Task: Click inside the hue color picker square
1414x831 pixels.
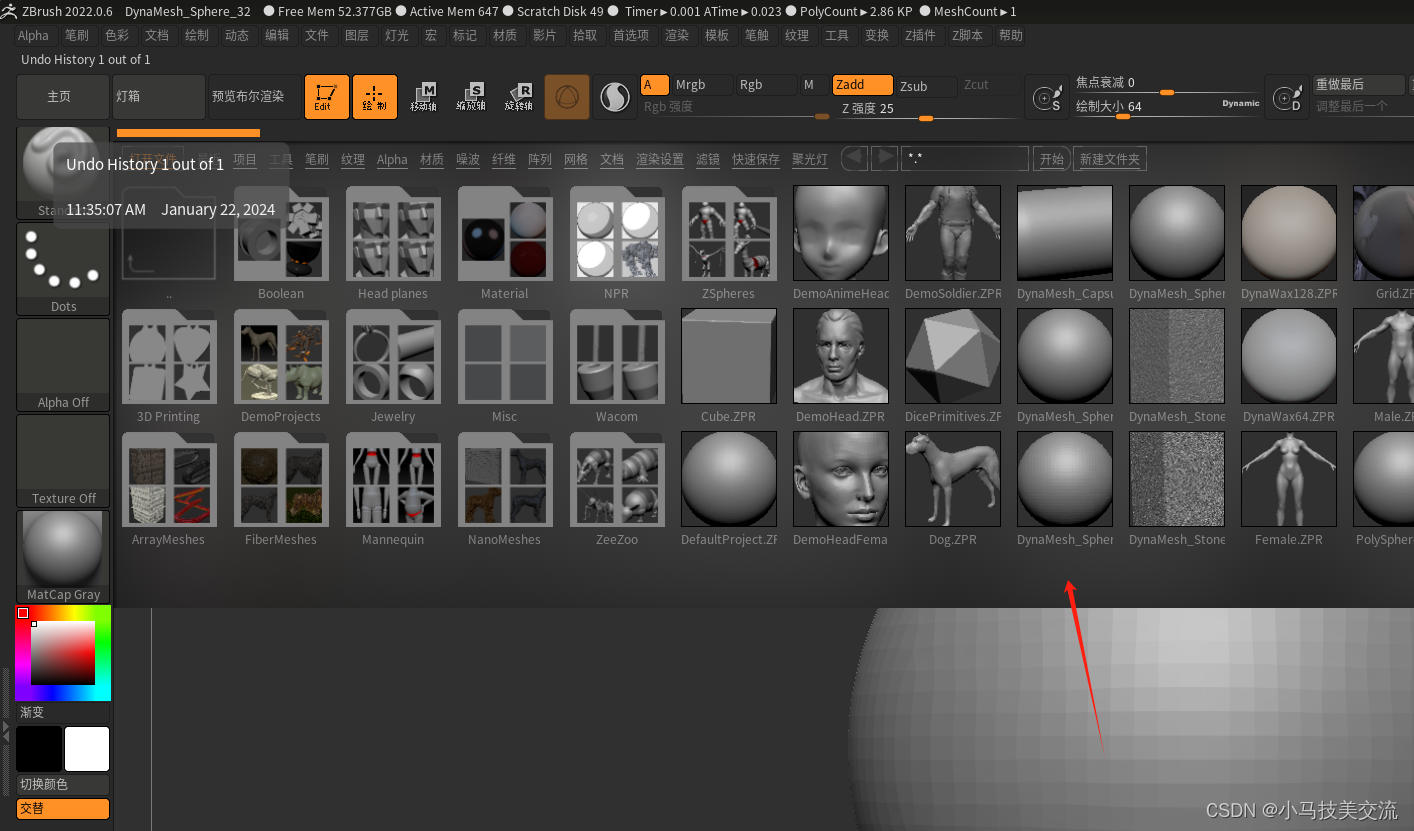Action: pyautogui.click(x=63, y=653)
